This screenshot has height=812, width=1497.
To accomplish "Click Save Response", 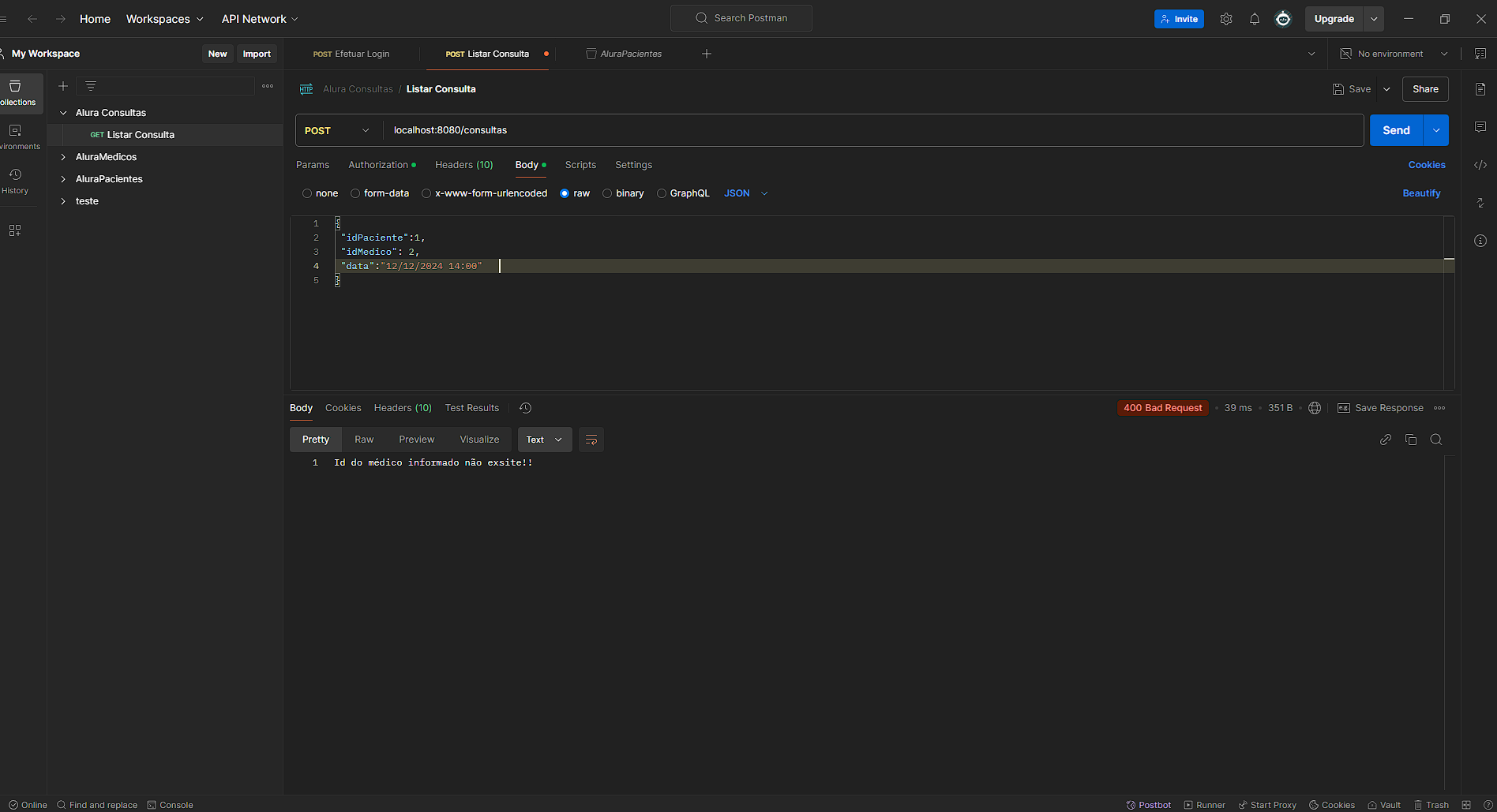I will pos(1381,408).
